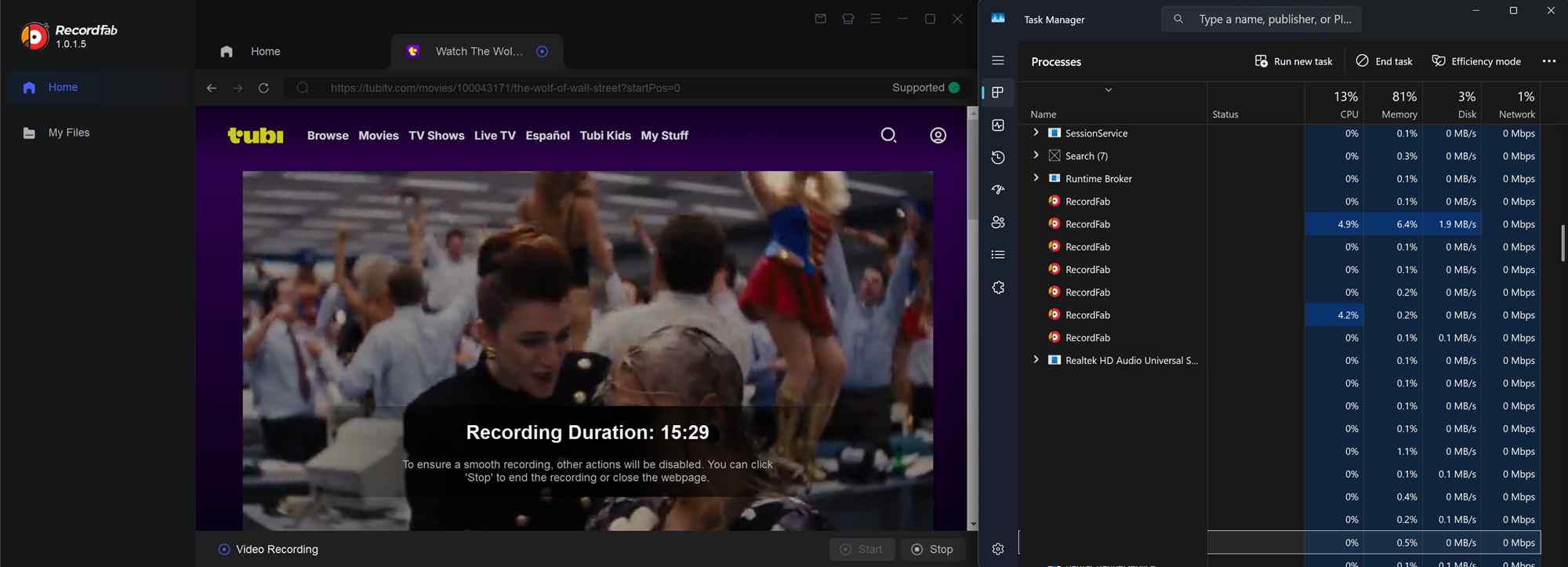Screen dimensions: 1568x567
Task: Click the Tubi logo
Action: [x=256, y=136]
